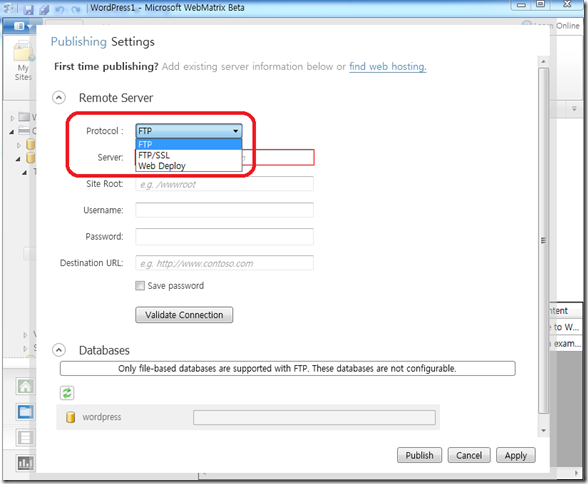Click the dialog vertical scrollbar thumb
The image size is (588, 484).
click(543, 240)
